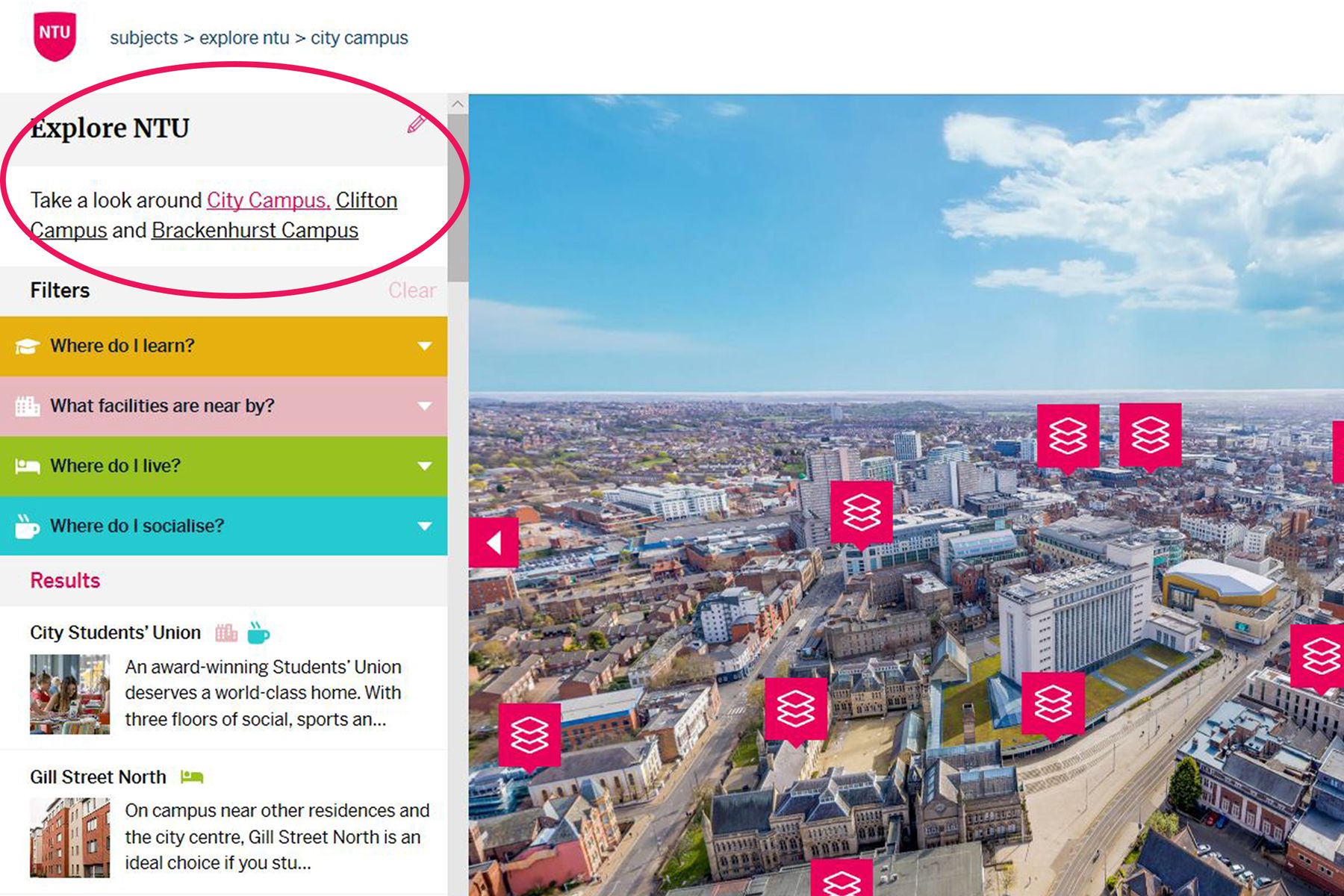
Task: Click the graduation cap icon on Where do I learn
Action: 27,346
